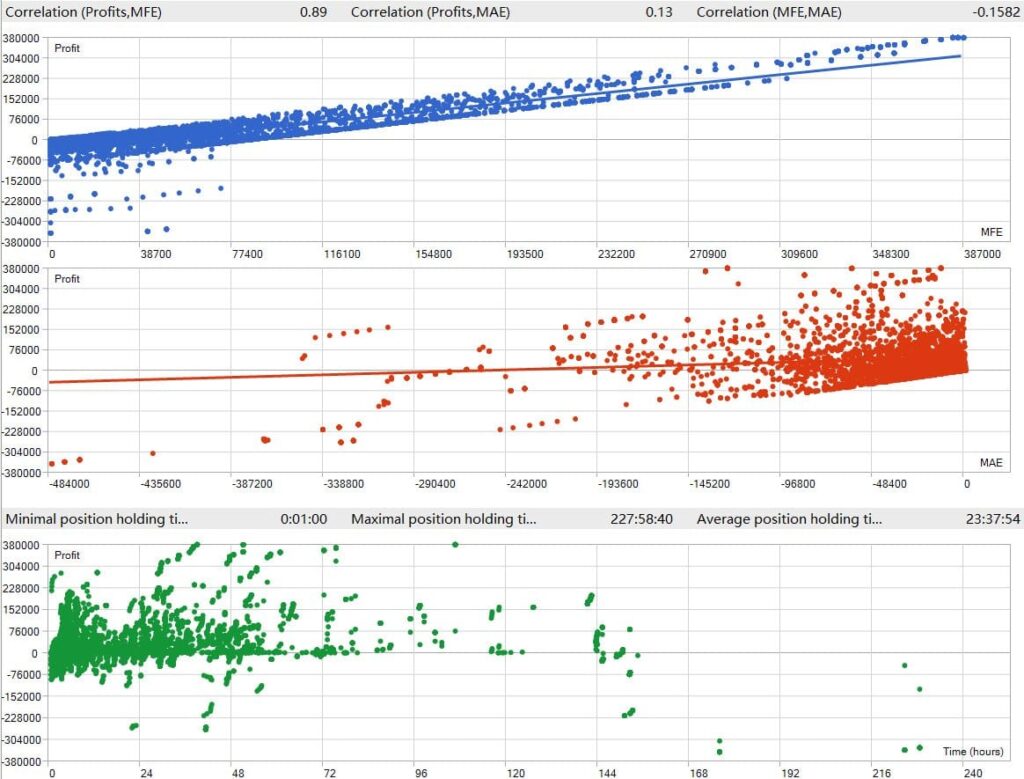Select the 23:37:54 average holding value
Image resolution: width=1024 pixels, height=779 pixels.
[x=988, y=520]
